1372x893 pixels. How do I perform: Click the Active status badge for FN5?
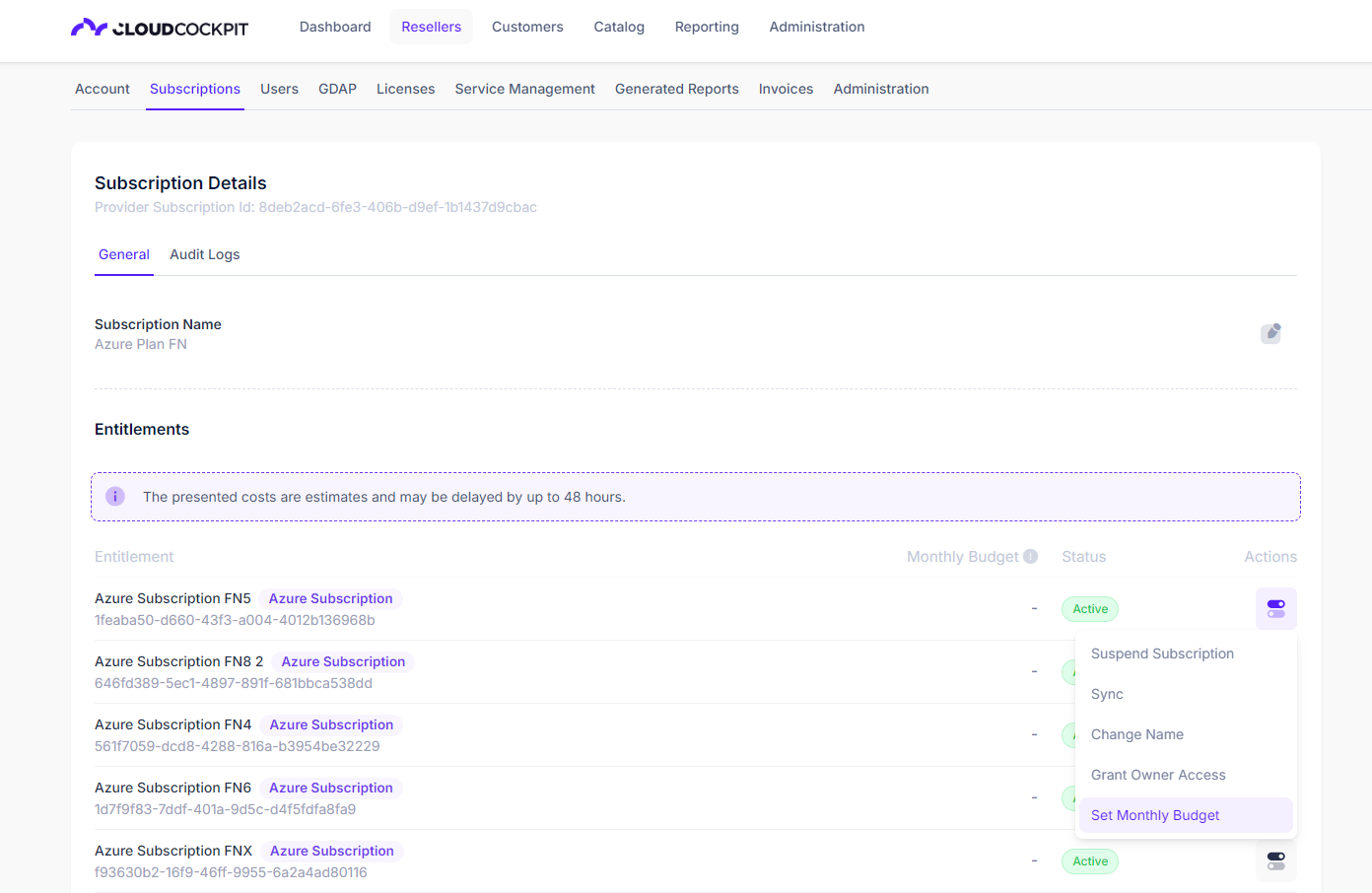coord(1089,609)
